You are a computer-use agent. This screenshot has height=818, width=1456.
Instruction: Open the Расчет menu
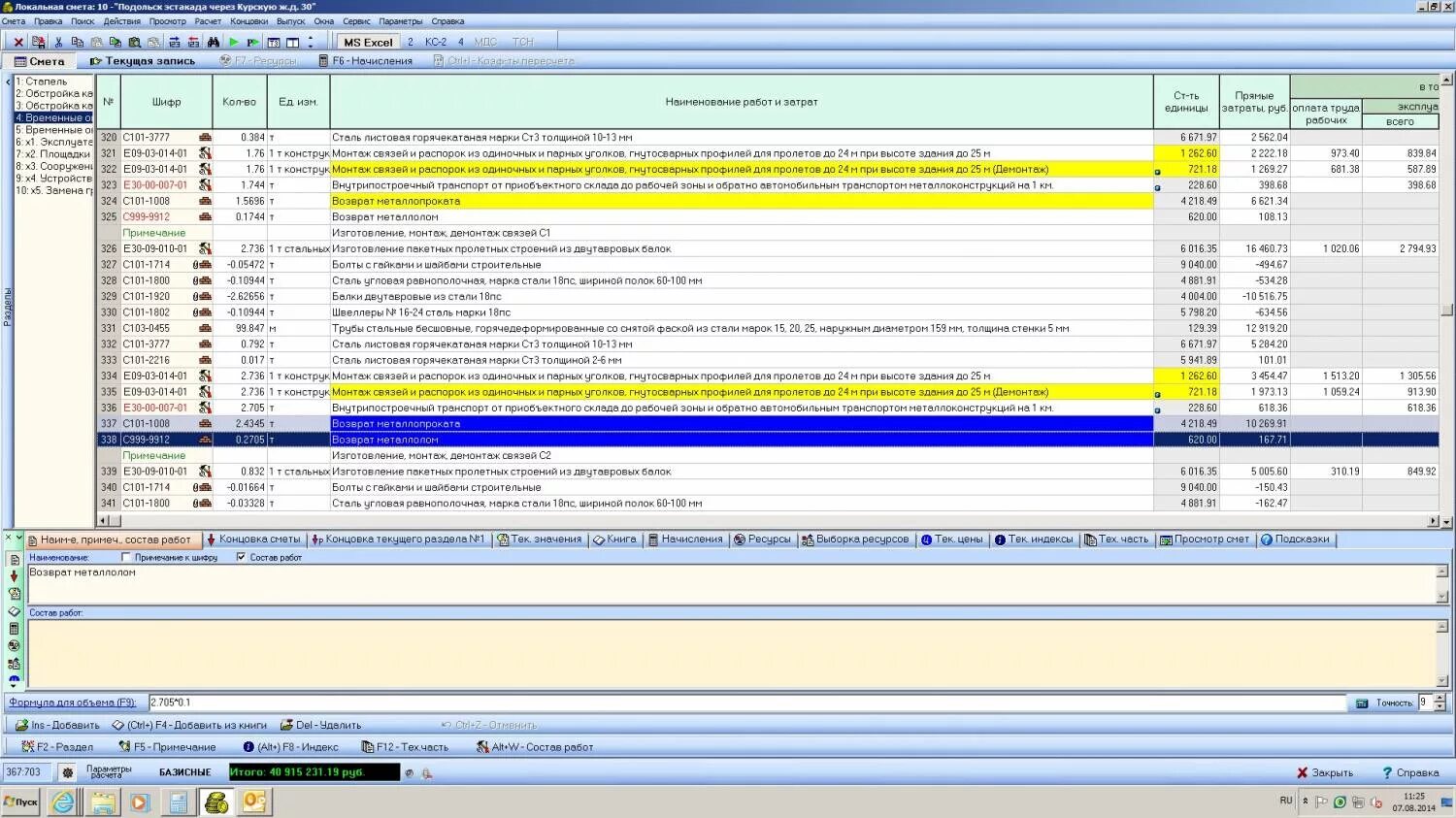(x=208, y=21)
